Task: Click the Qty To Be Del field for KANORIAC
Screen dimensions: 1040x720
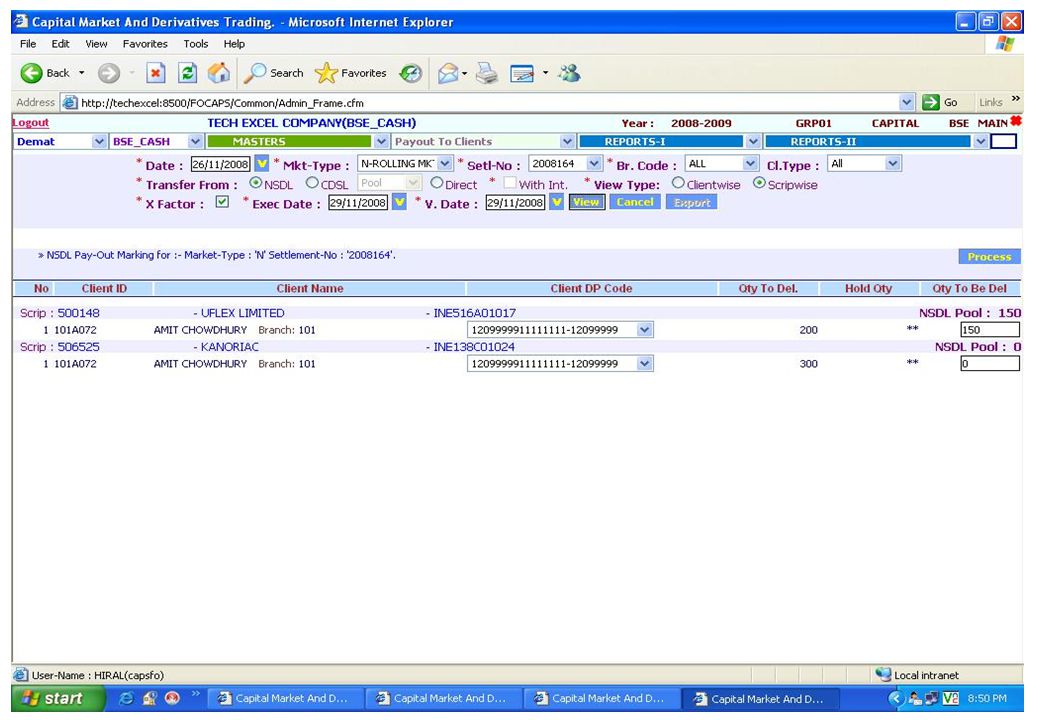Action: (x=990, y=363)
